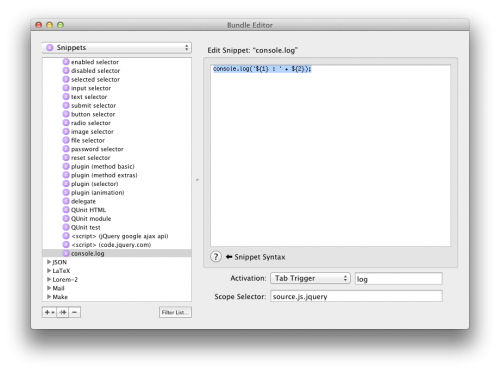
Task: Click the add new item plus button
Action: 49,312
